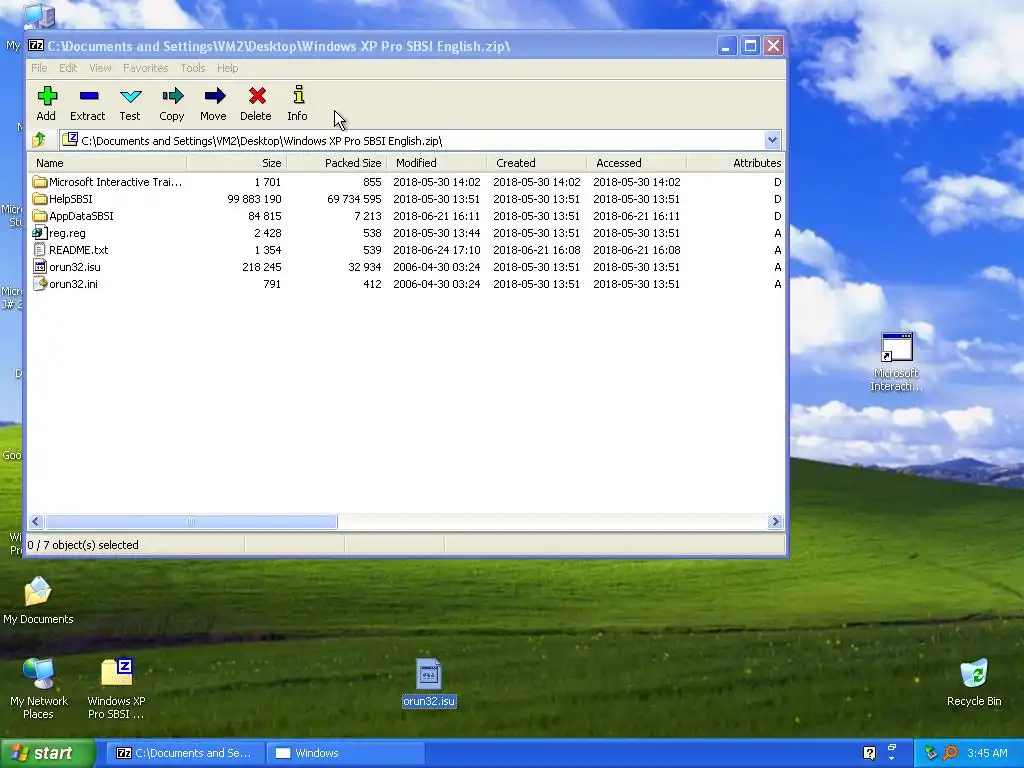Select Windows XP Pro SBSI zip icon

(x=117, y=673)
